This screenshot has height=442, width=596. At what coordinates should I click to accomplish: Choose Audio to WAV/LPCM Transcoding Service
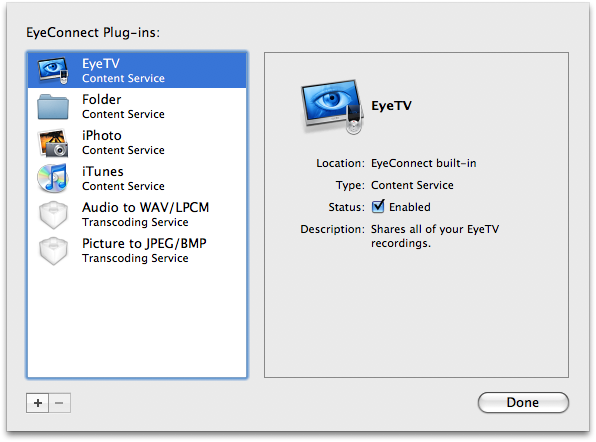137,215
